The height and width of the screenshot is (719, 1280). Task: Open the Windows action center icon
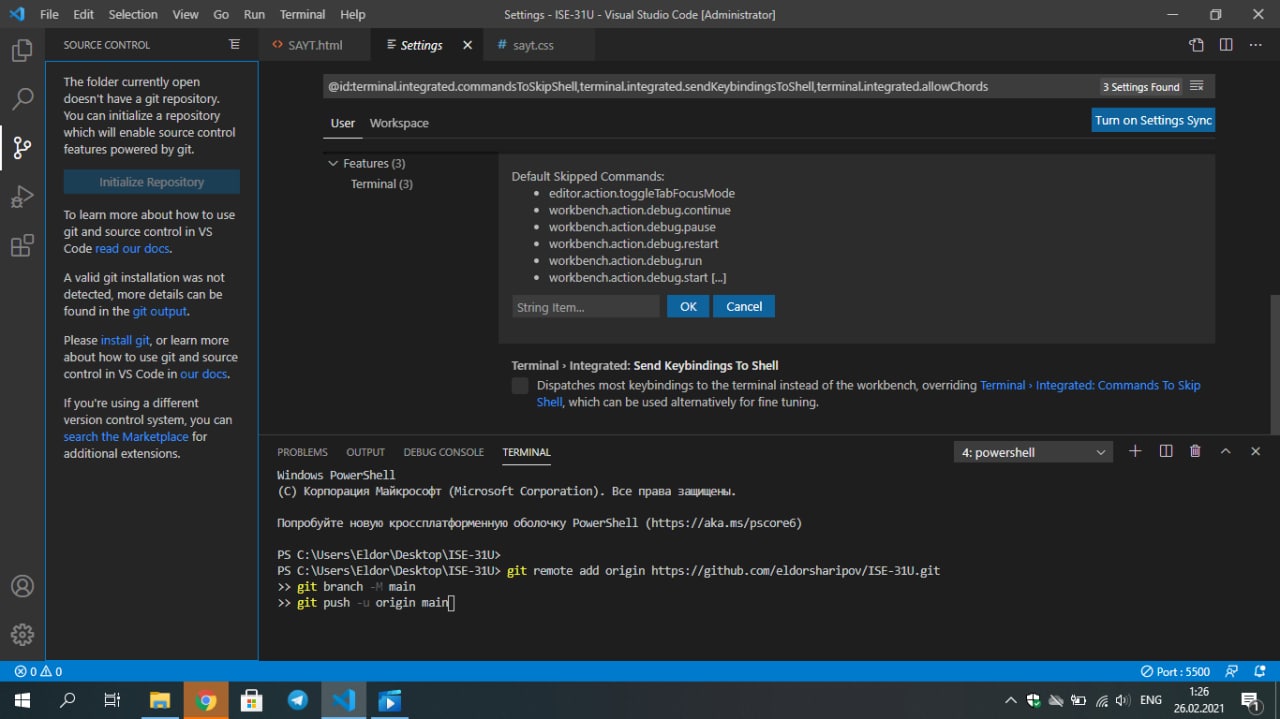(1249, 700)
